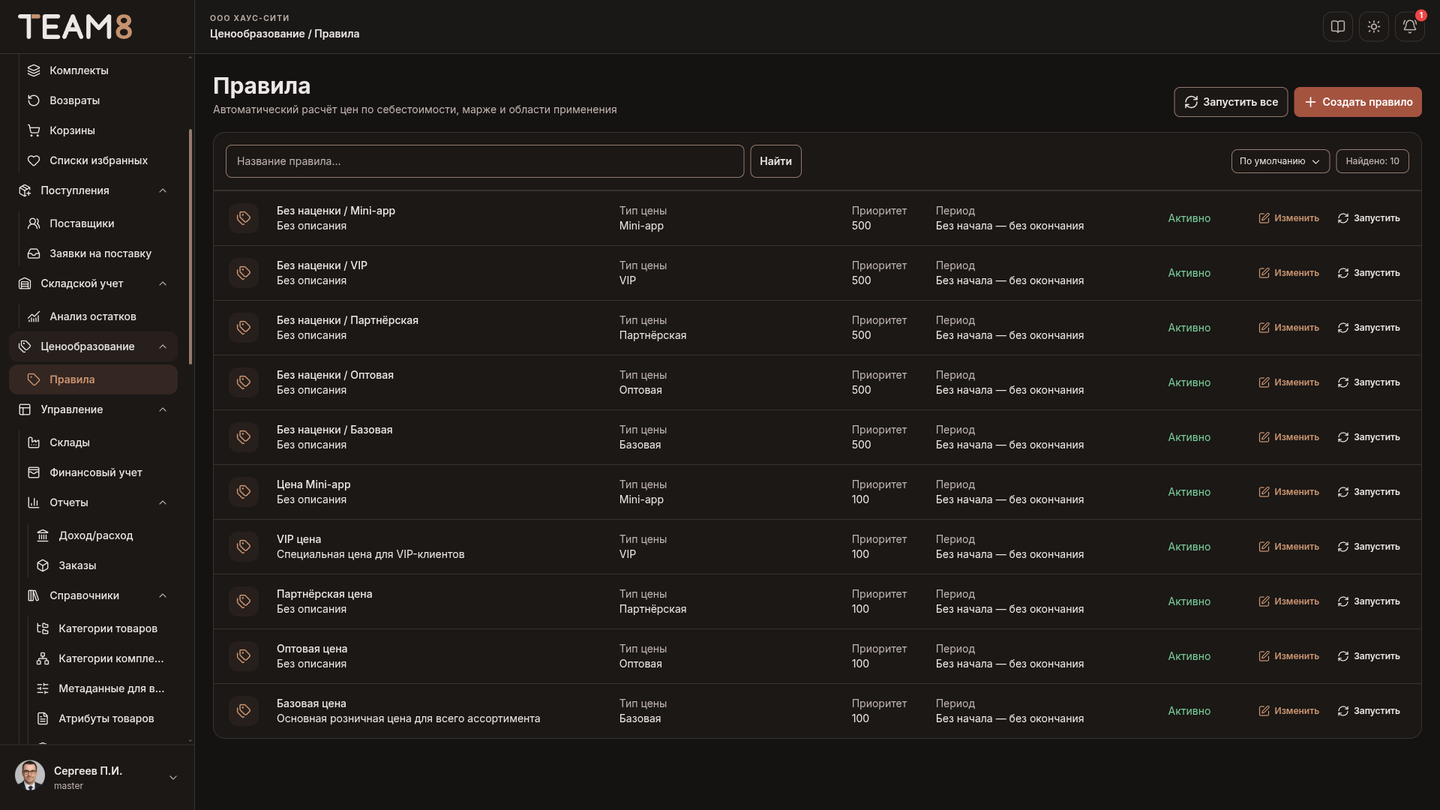Open the book documentation icon in header
The width and height of the screenshot is (1440, 810).
click(1338, 27)
